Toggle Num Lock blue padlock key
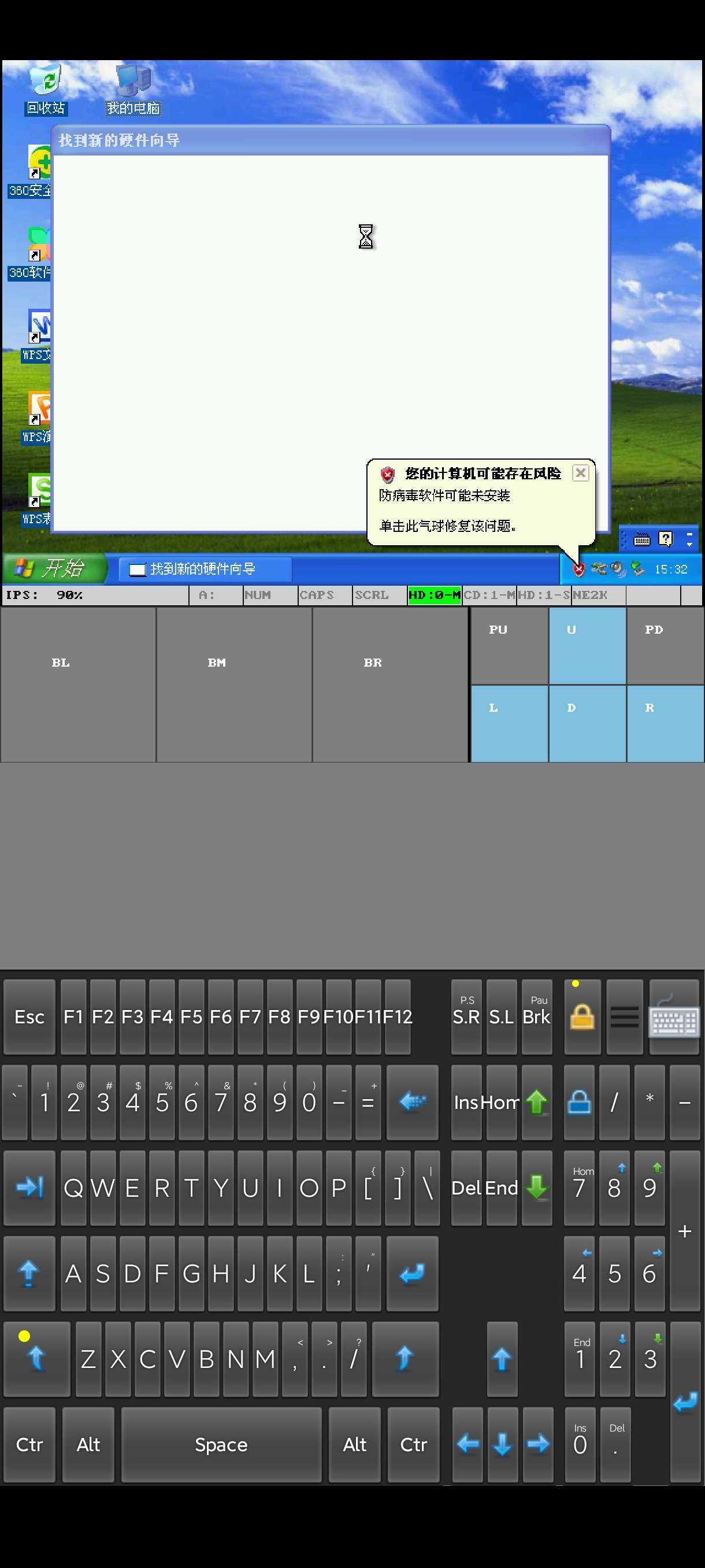 point(579,1103)
